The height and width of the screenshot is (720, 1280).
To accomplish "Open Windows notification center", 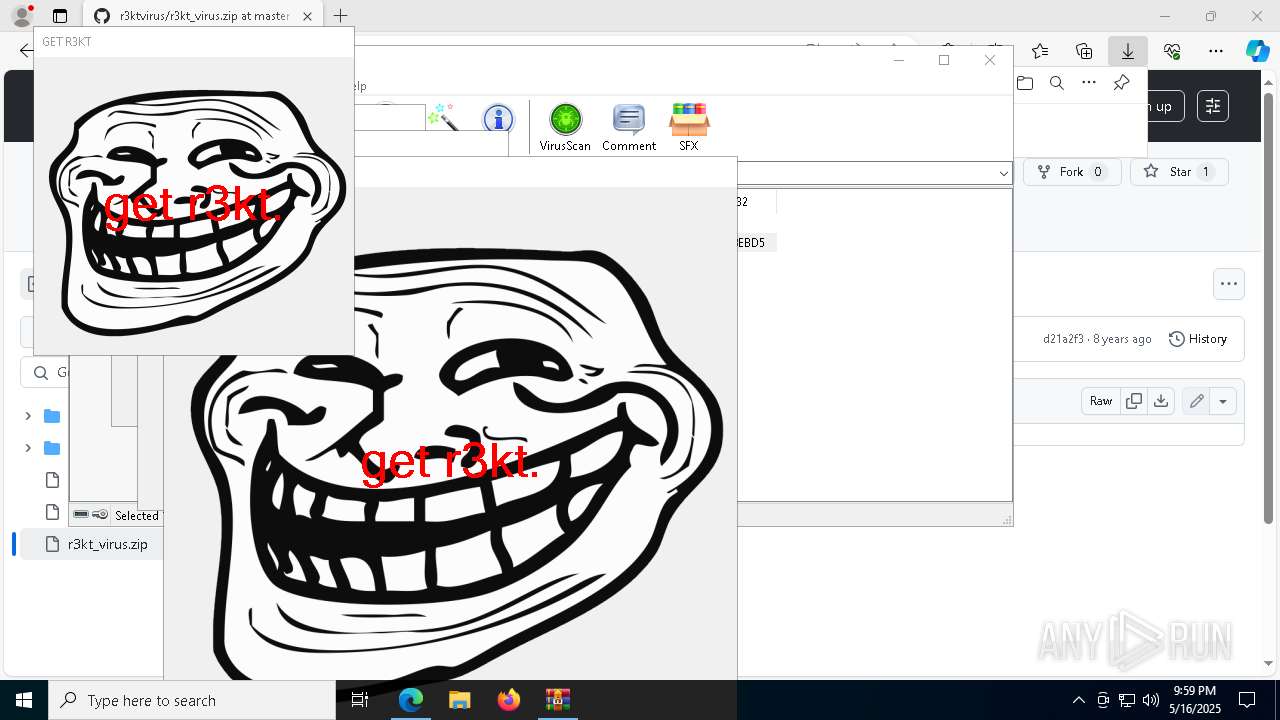I will coord(1247,700).
